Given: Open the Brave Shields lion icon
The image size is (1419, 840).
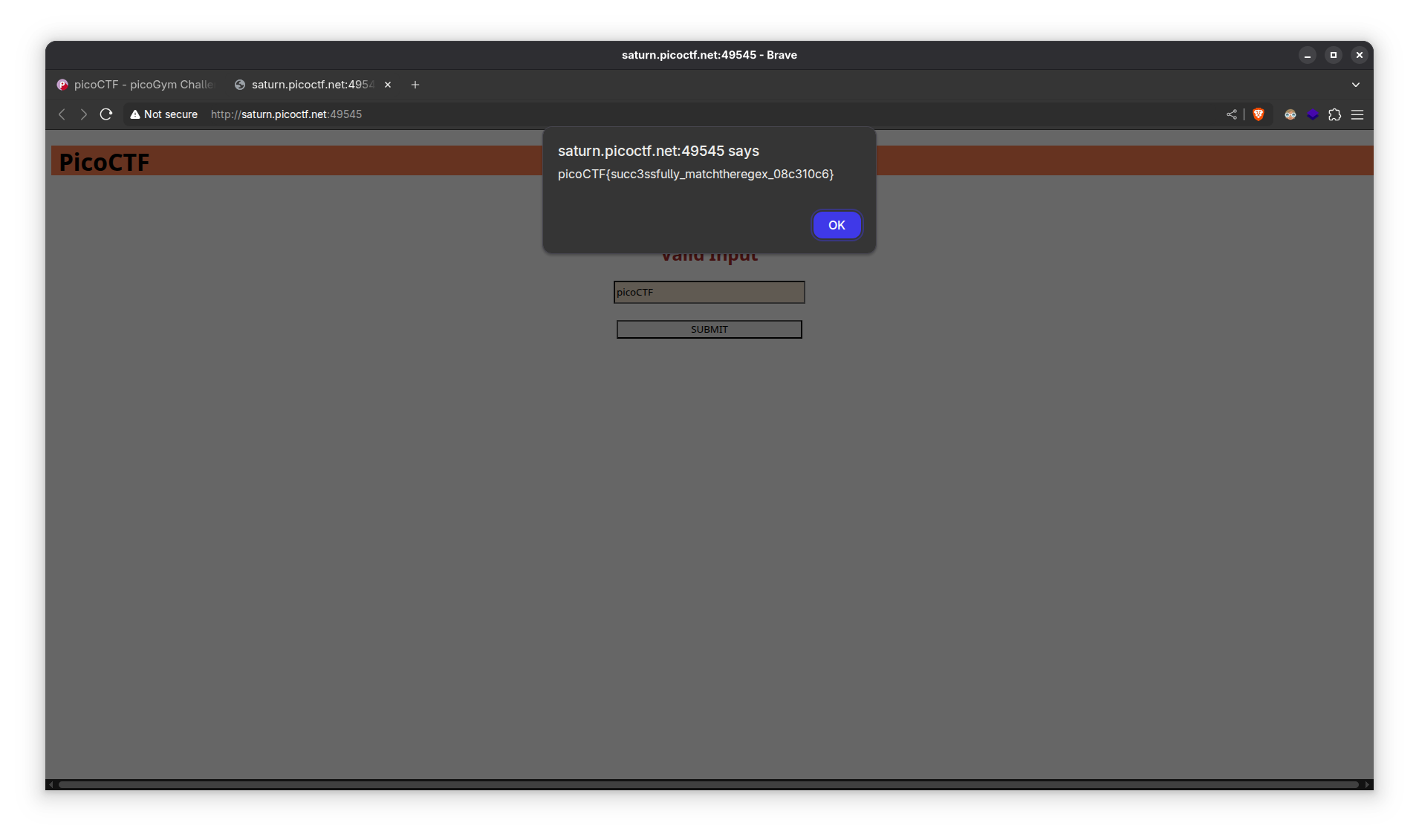Looking at the screenshot, I should coord(1259,114).
